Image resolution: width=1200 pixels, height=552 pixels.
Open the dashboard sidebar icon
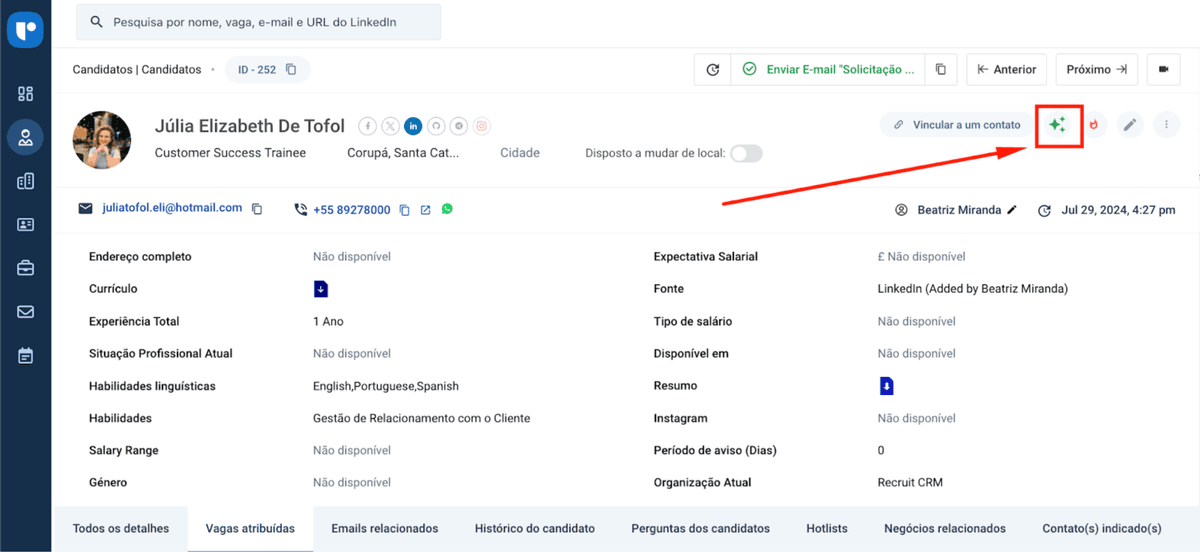pyautogui.click(x=26, y=94)
